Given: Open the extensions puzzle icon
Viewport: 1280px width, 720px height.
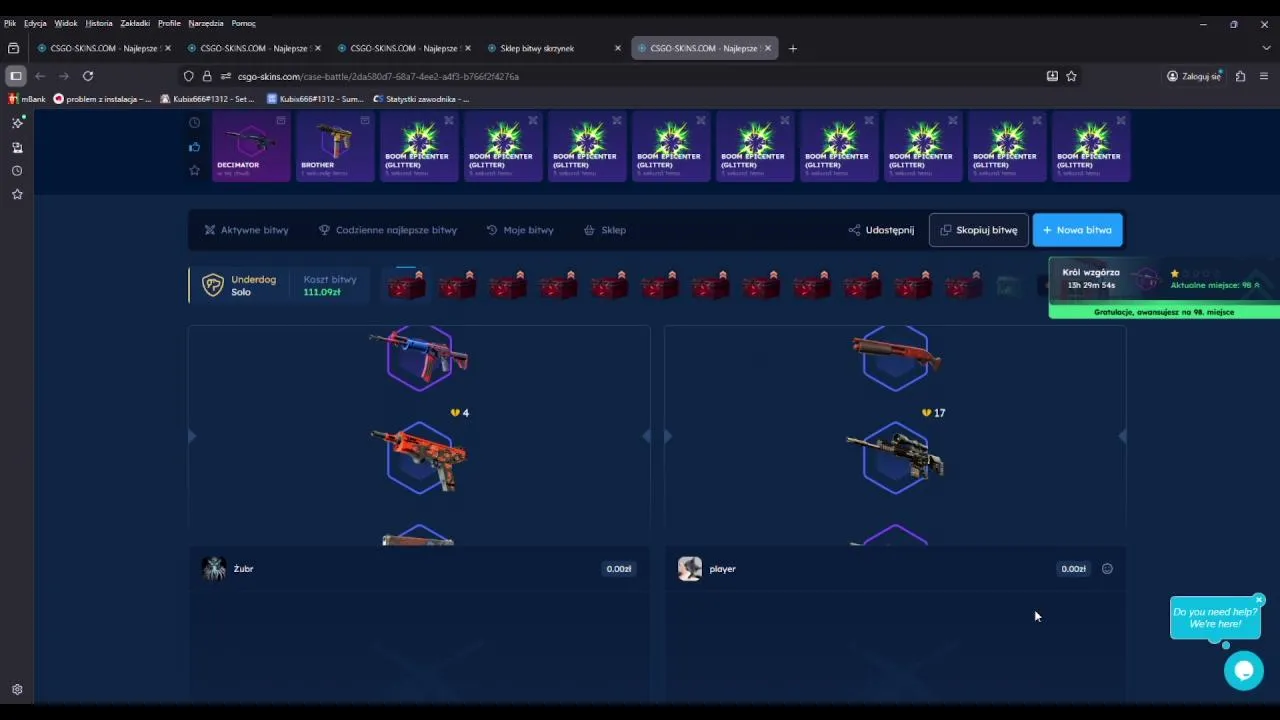Looking at the screenshot, I should (1240, 76).
